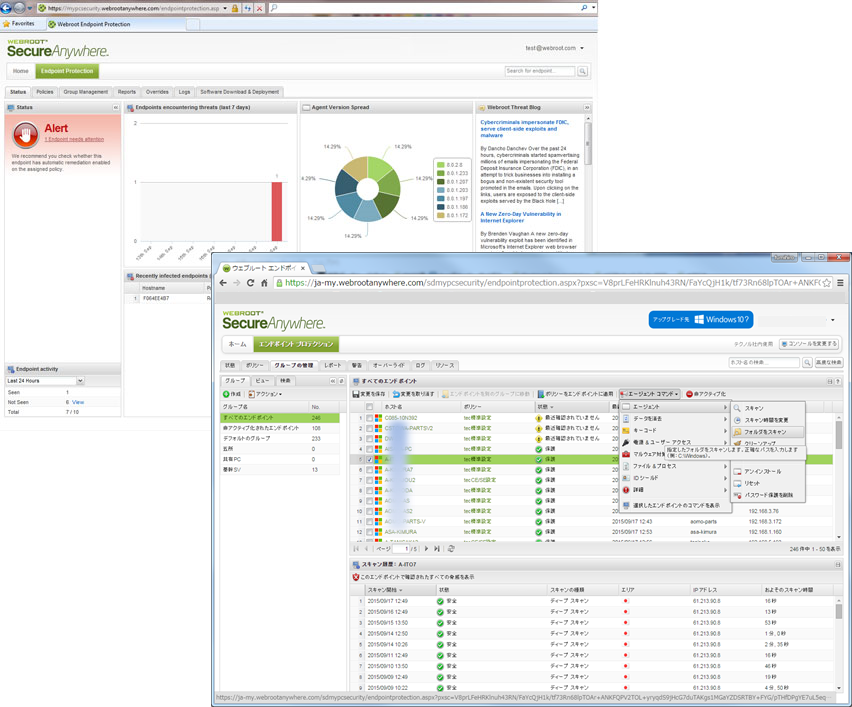The image size is (852, 707).
Task: Go to last page arrow in endpoint pager
Action: pos(436,549)
